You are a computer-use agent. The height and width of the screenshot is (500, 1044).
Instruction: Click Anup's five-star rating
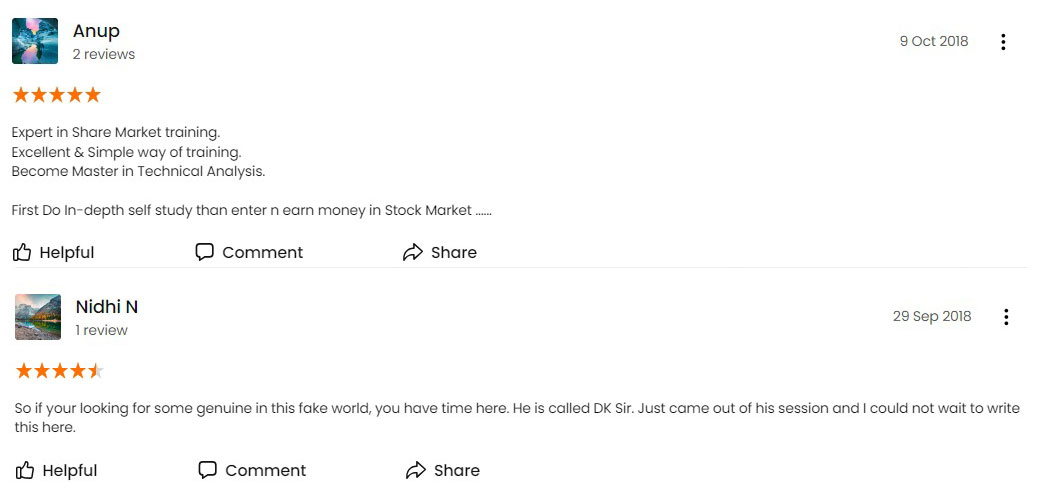57,95
